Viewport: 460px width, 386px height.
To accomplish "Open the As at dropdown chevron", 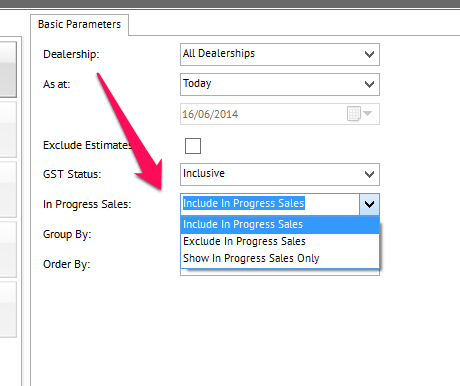I will [369, 84].
